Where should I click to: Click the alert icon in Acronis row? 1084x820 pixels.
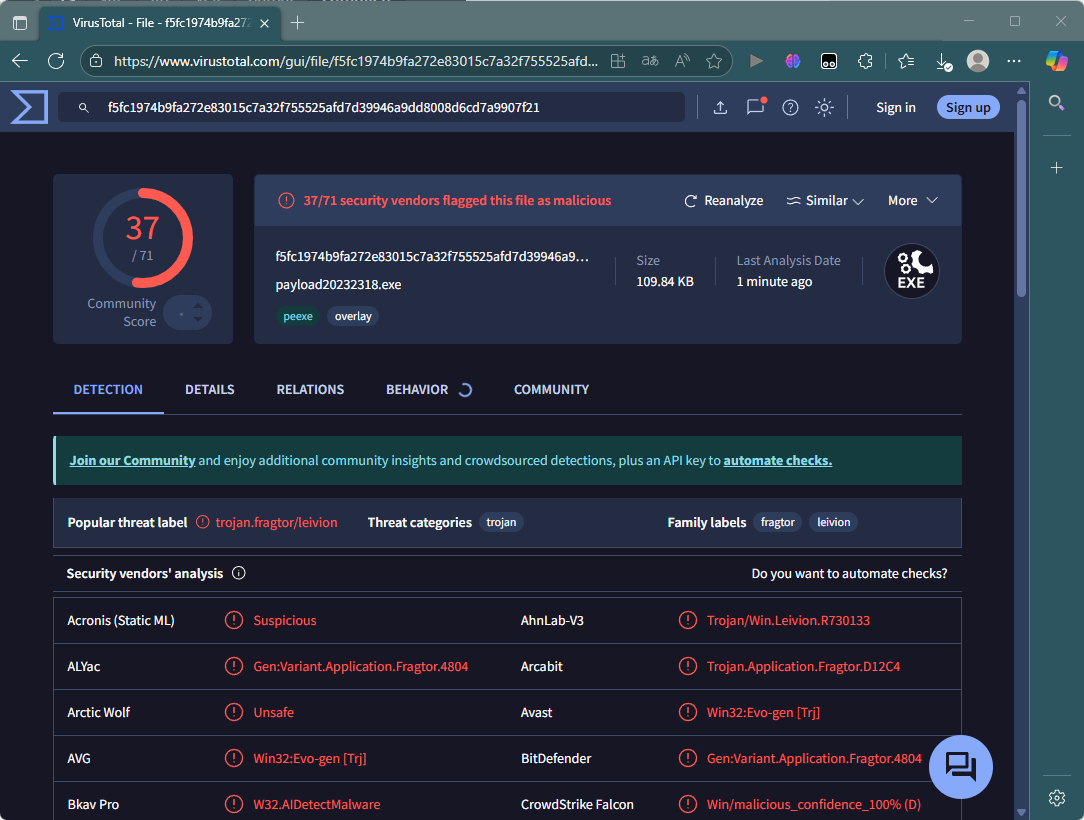[234, 620]
